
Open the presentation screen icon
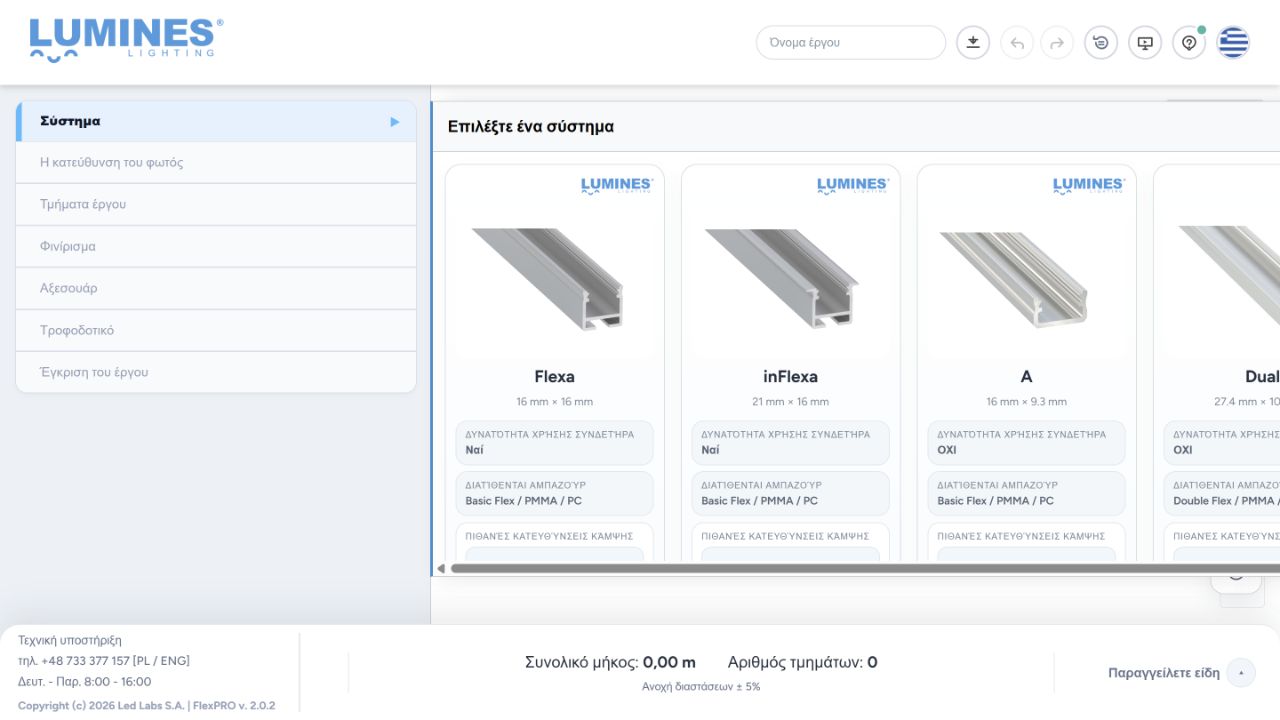point(1145,43)
